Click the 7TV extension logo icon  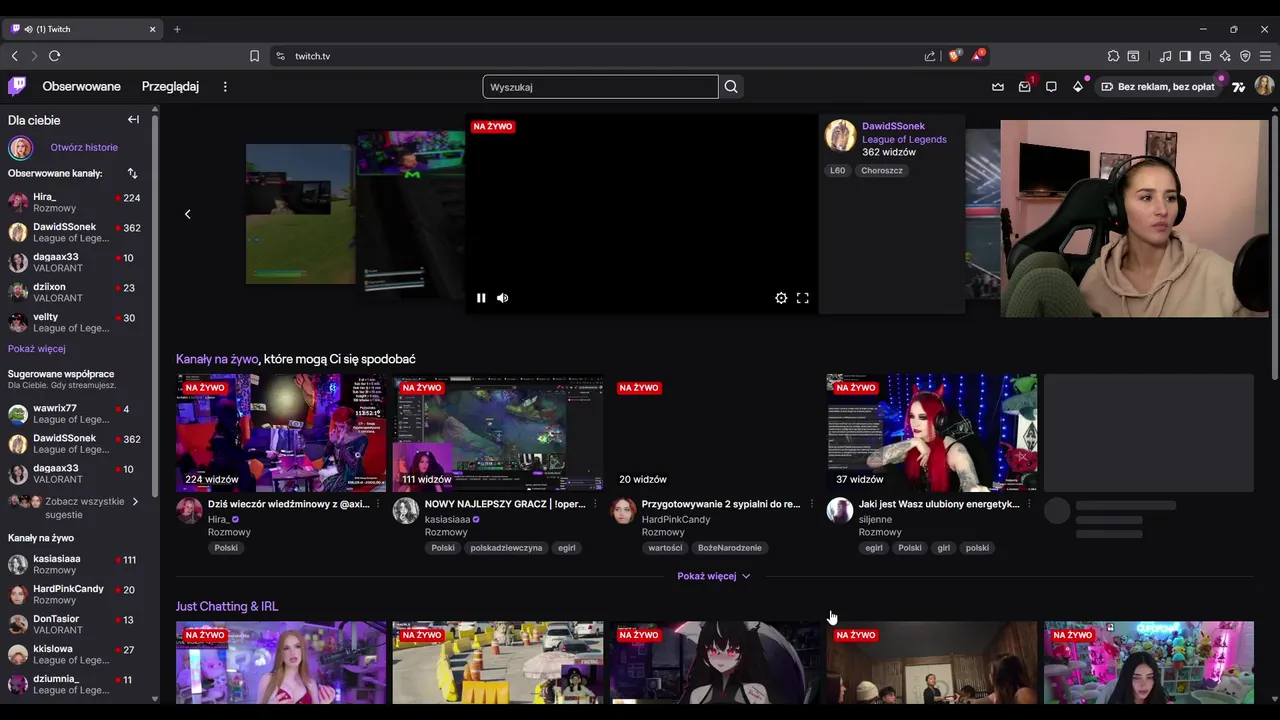point(1240,87)
